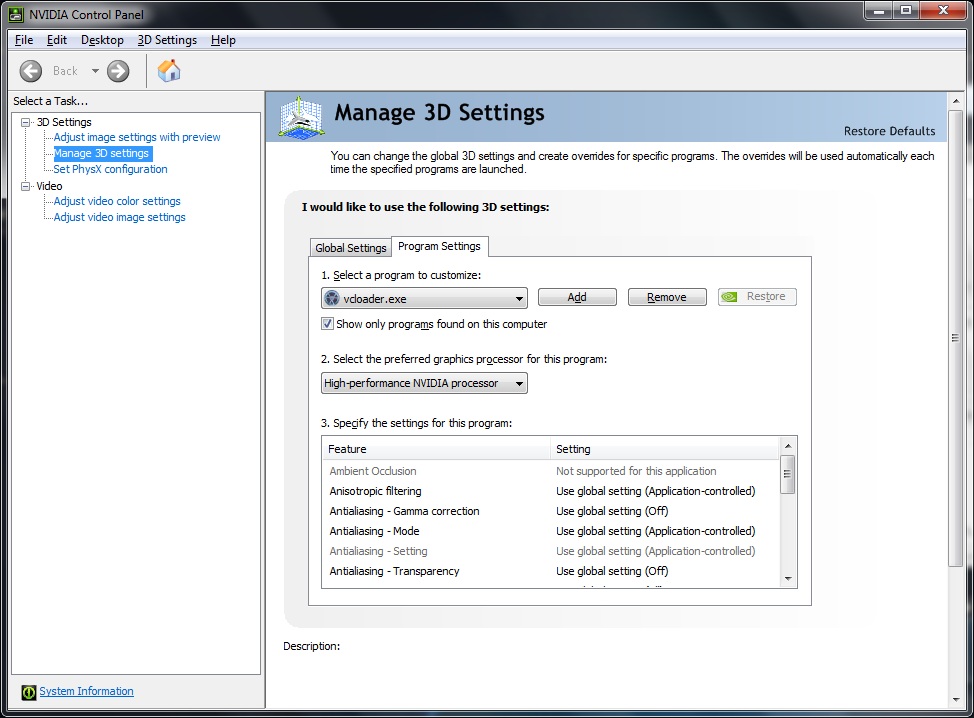
Task: Toggle Show only programs found on this computer
Action: (327, 324)
